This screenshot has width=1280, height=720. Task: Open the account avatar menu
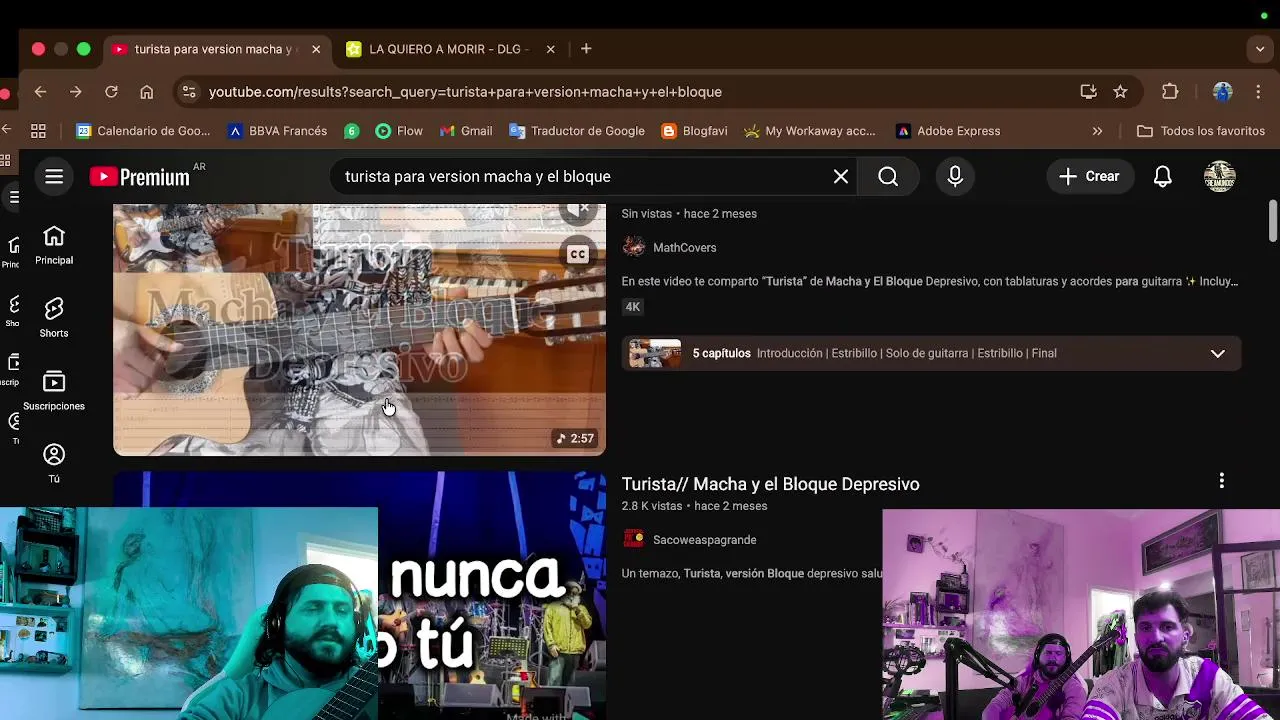1220,177
